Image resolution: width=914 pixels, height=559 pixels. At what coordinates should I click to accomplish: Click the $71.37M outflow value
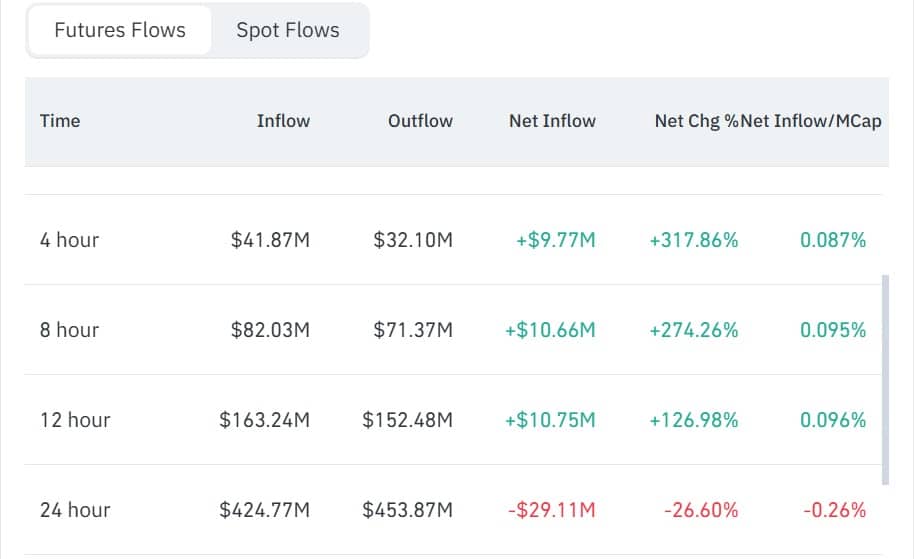click(x=413, y=330)
